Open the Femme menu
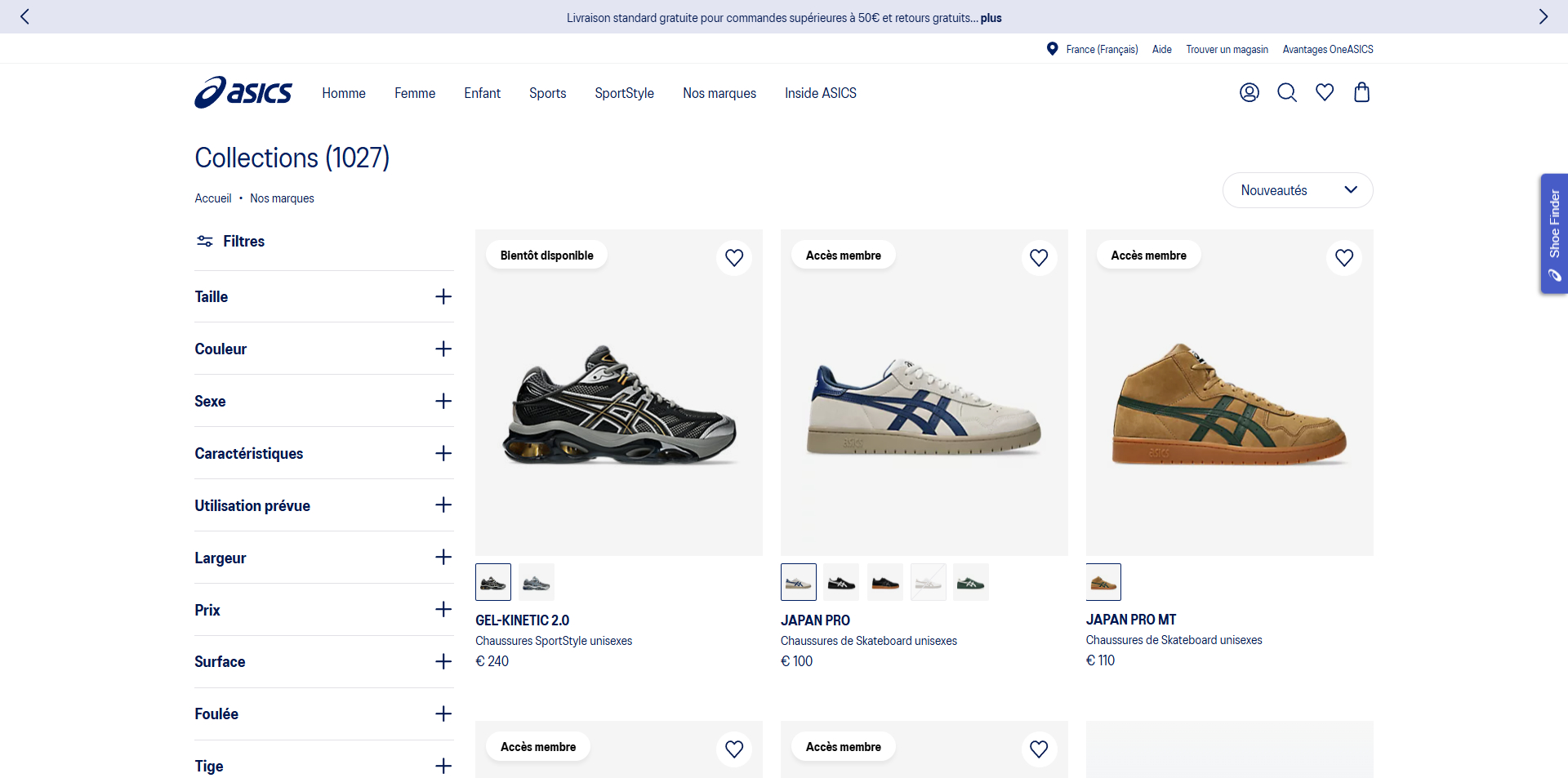Viewport: 1568px width, 778px height. click(x=415, y=93)
